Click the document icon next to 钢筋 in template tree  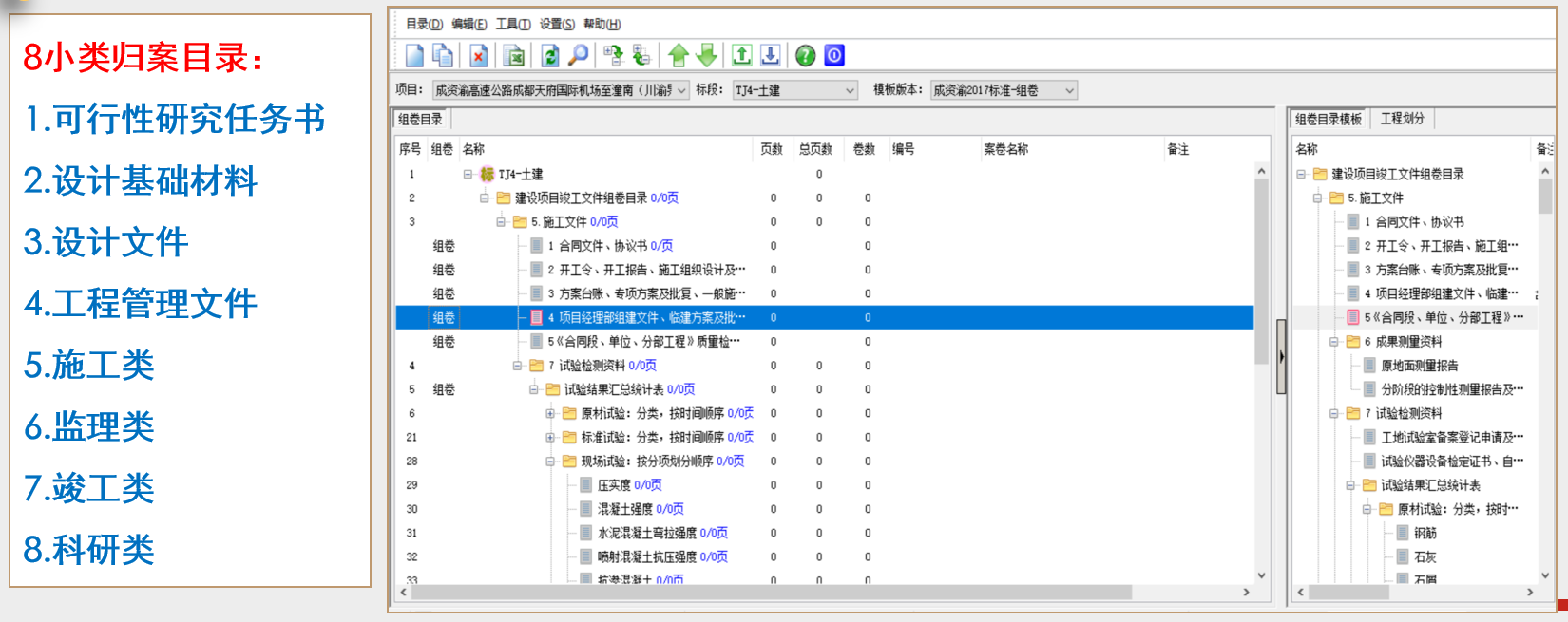(1403, 533)
